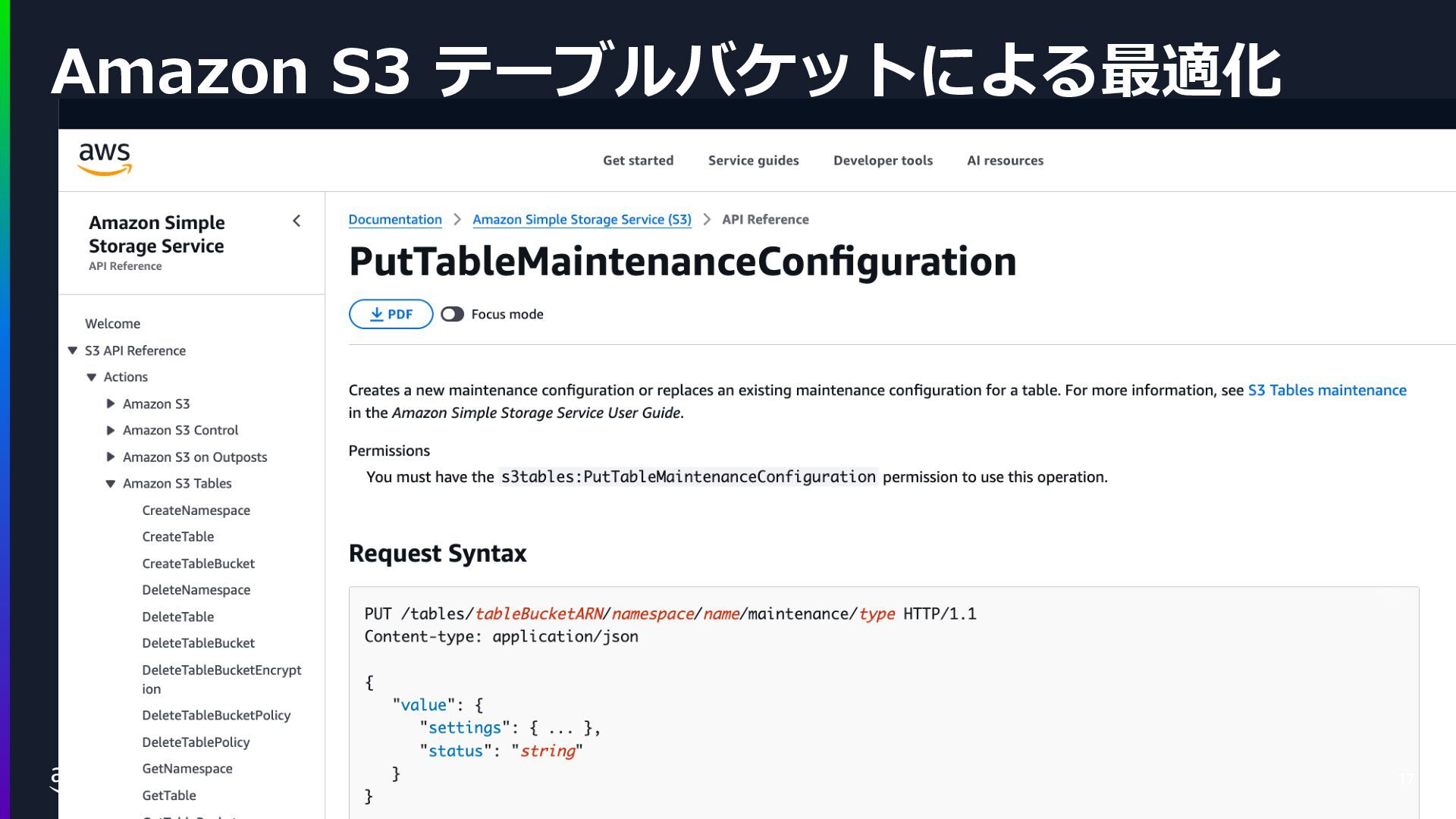The height and width of the screenshot is (819, 1456).
Task: Expand Amazon S3 on Outposts node
Action: (x=111, y=457)
